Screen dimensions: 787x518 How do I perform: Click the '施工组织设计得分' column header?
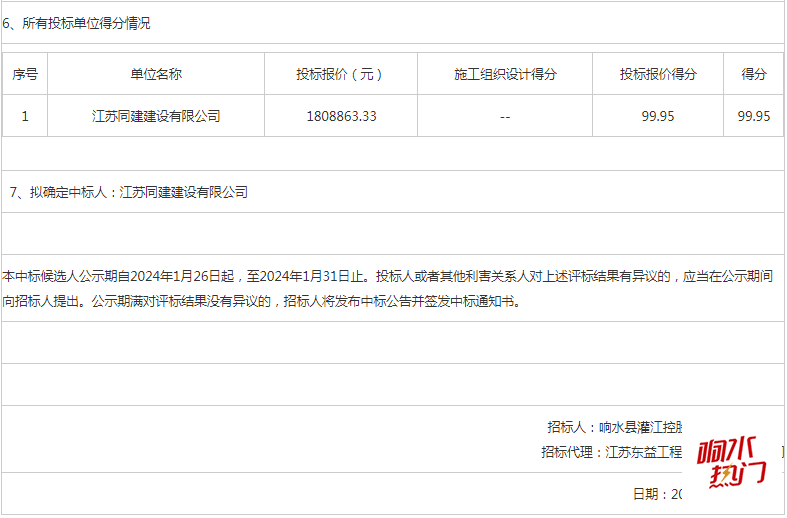click(x=505, y=74)
